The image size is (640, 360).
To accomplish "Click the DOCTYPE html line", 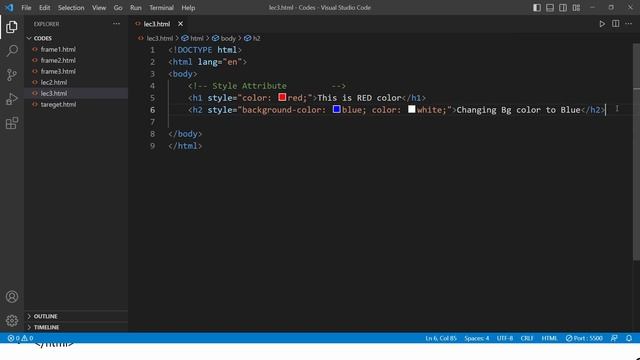I will coord(205,50).
